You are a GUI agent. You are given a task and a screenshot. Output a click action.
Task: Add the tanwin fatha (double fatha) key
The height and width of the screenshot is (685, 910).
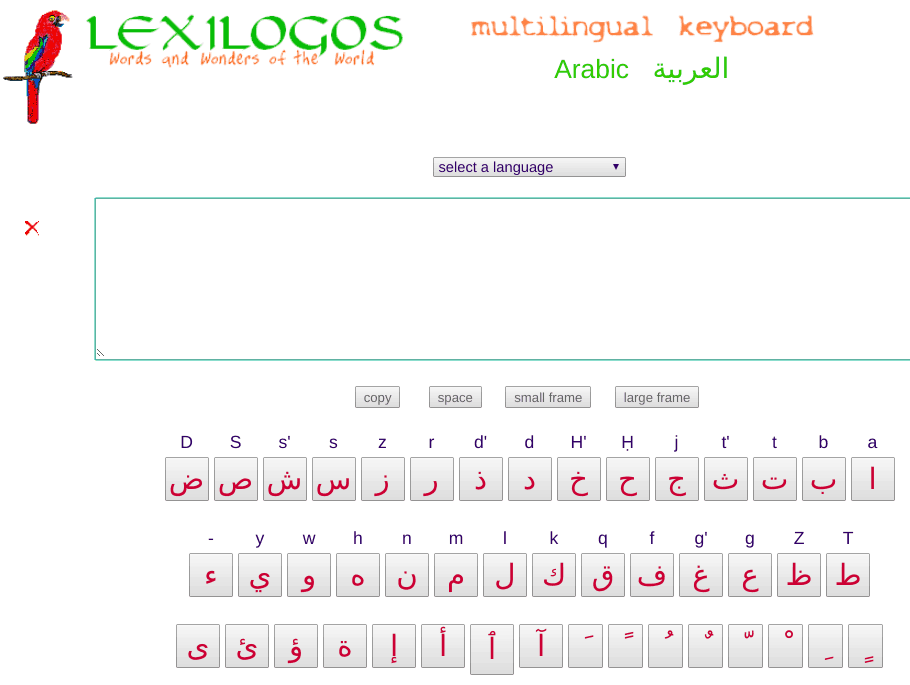tap(626, 646)
